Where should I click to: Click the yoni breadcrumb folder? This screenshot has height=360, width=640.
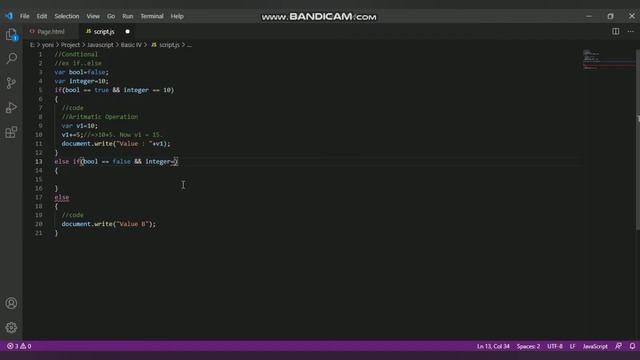pyautogui.click(x=48, y=45)
